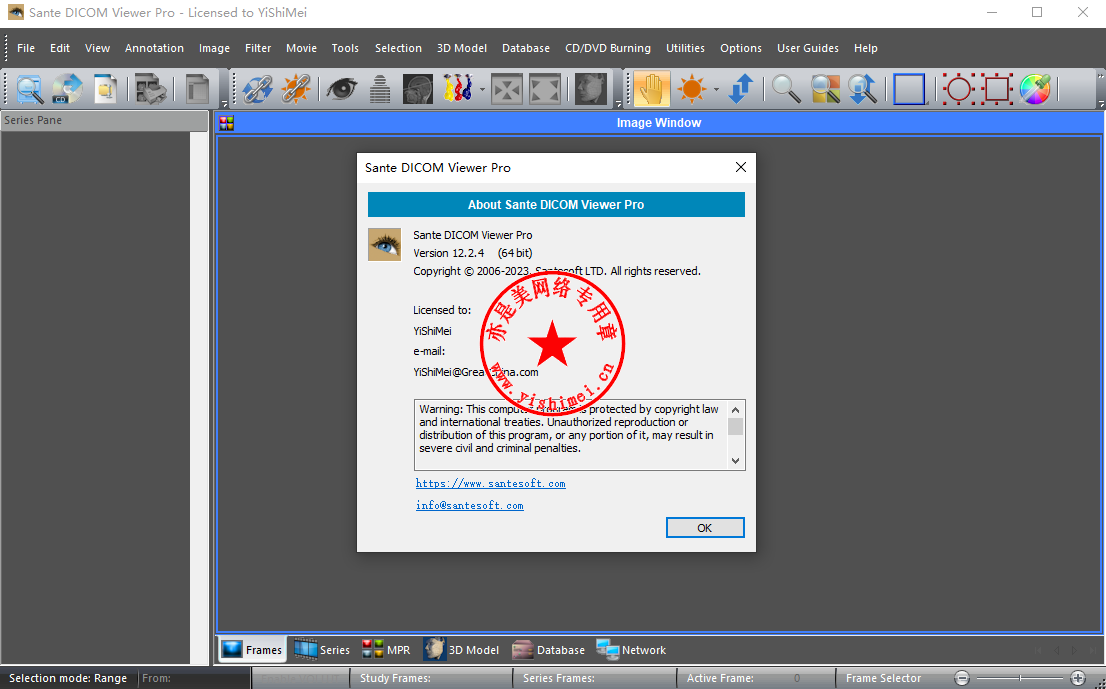Open dropdown arrow beside colored bones icon

click(x=482, y=90)
